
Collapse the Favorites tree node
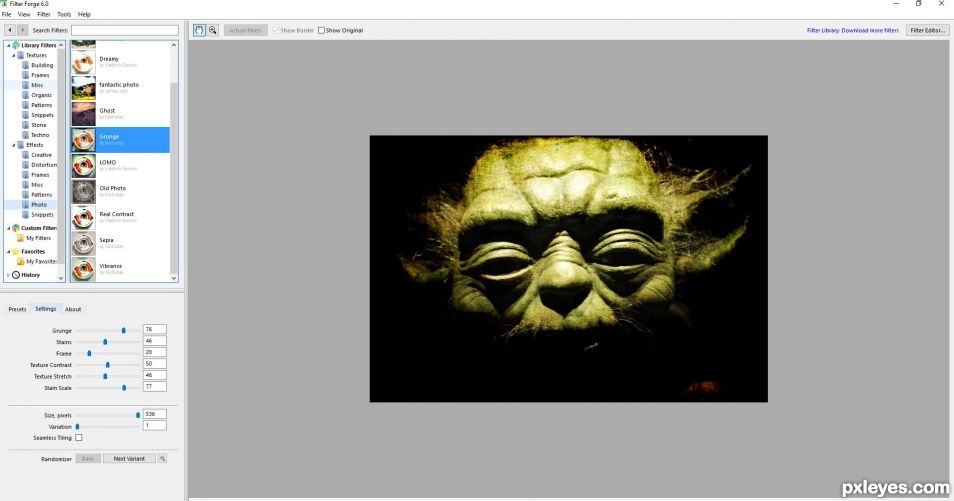click(x=9, y=251)
